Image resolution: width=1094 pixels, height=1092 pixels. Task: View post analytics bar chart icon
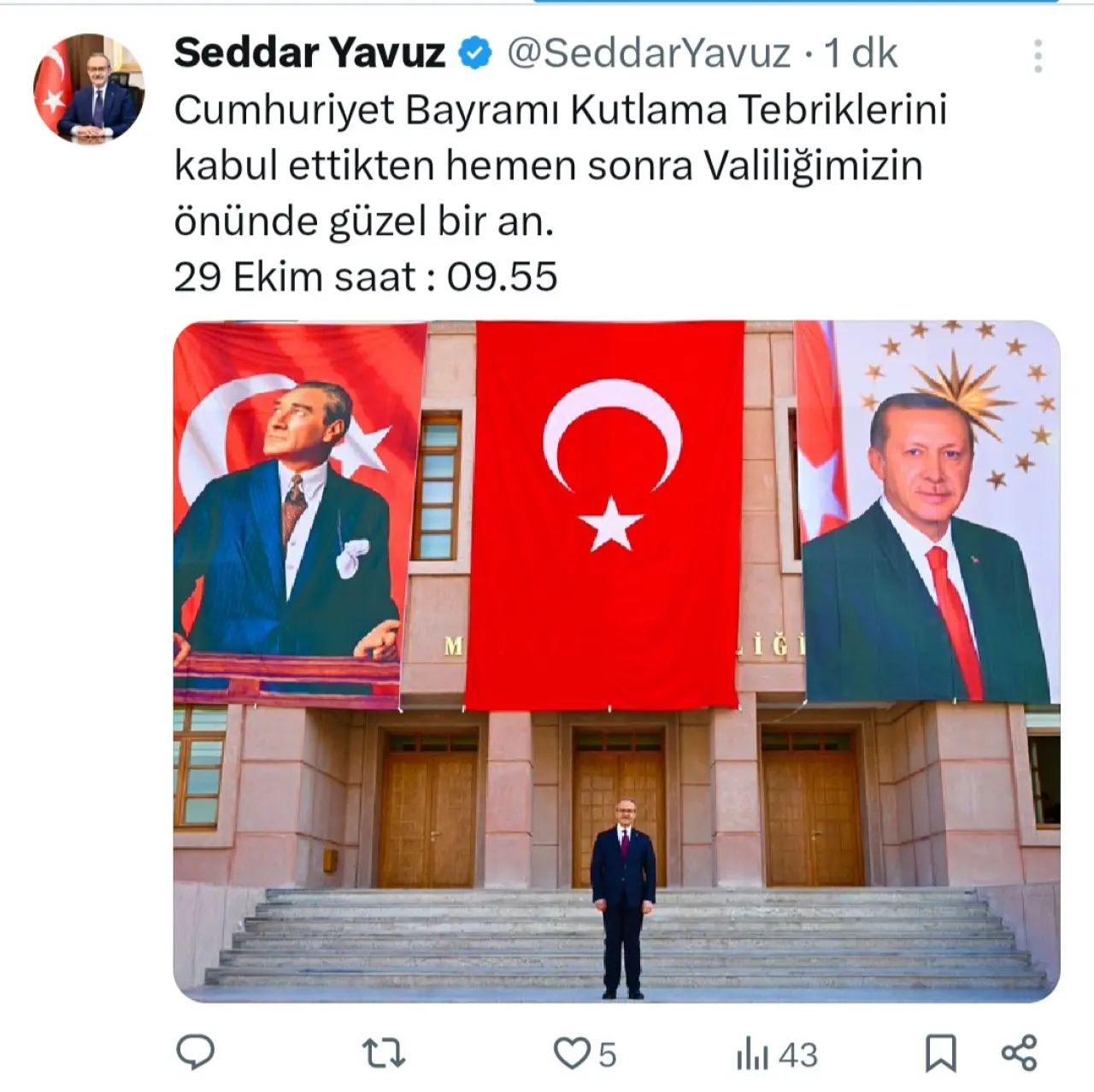(x=753, y=1054)
